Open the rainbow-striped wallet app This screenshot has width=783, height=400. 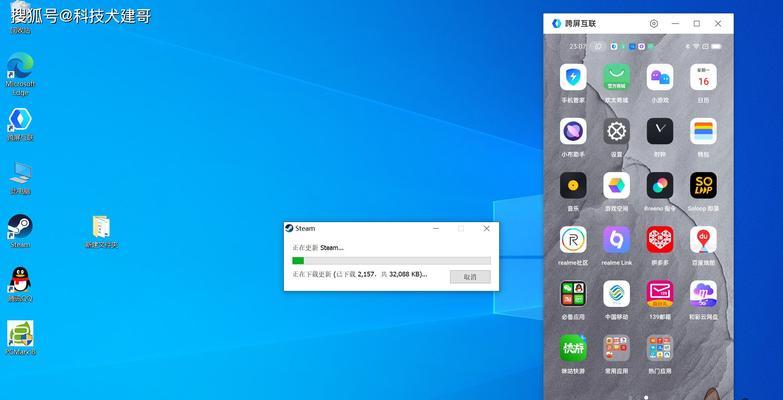point(703,131)
